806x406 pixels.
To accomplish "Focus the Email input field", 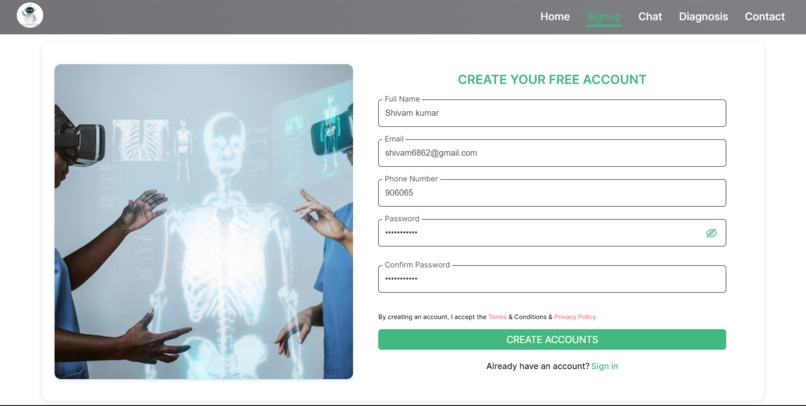I will coord(552,153).
